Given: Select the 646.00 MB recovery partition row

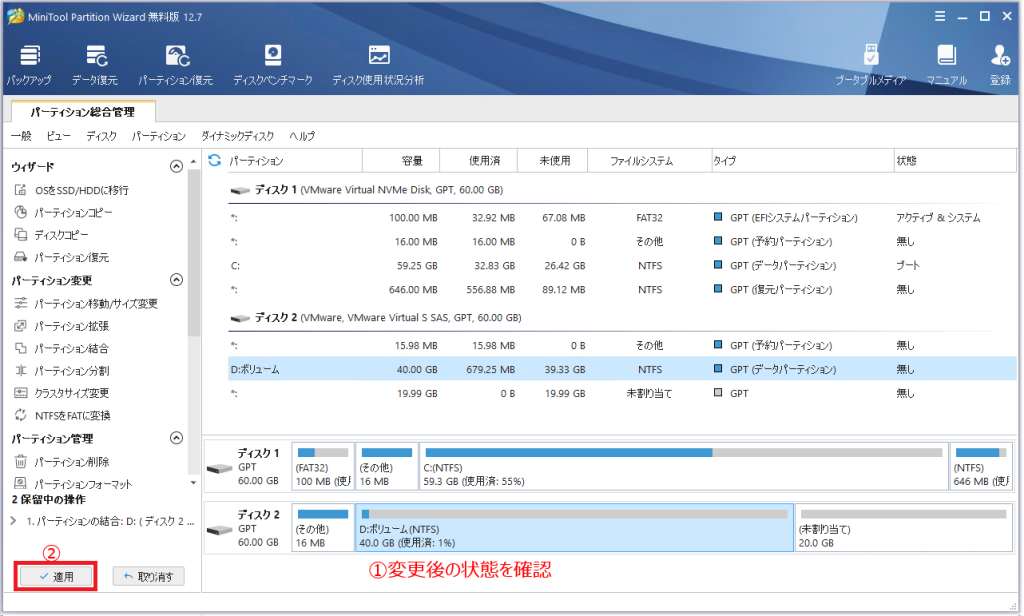Looking at the screenshot, I should click(622, 289).
